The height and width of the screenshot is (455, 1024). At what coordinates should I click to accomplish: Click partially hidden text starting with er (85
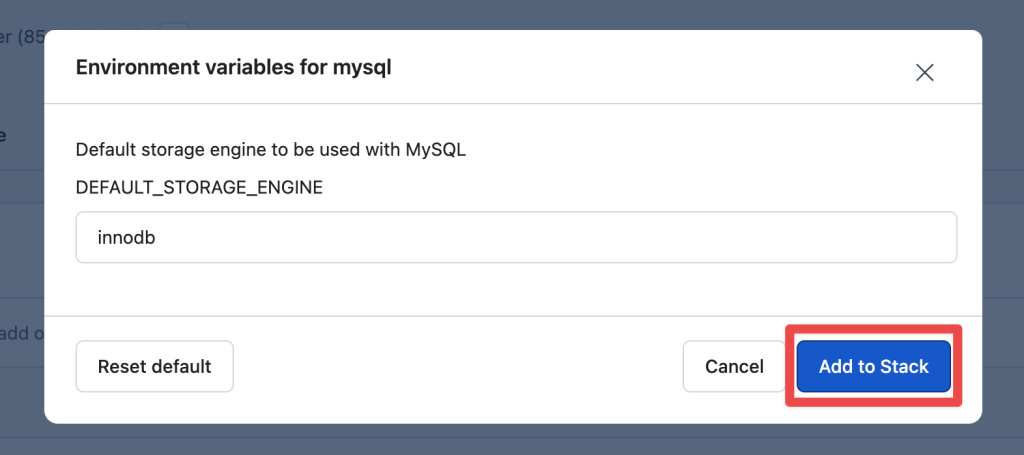click(x=22, y=37)
